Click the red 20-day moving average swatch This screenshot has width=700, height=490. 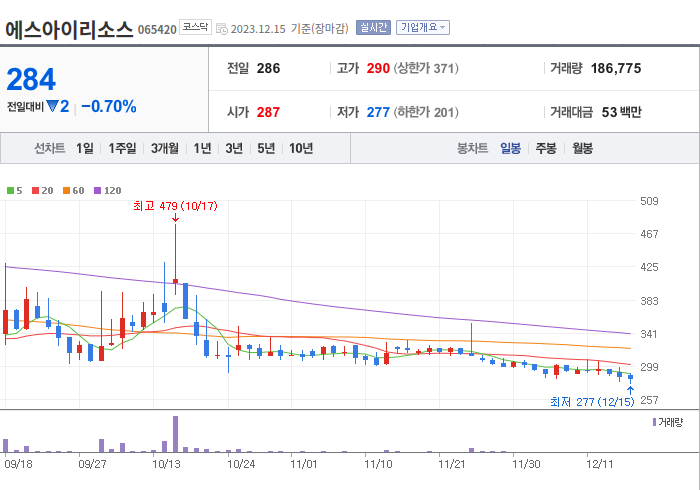tap(36, 191)
